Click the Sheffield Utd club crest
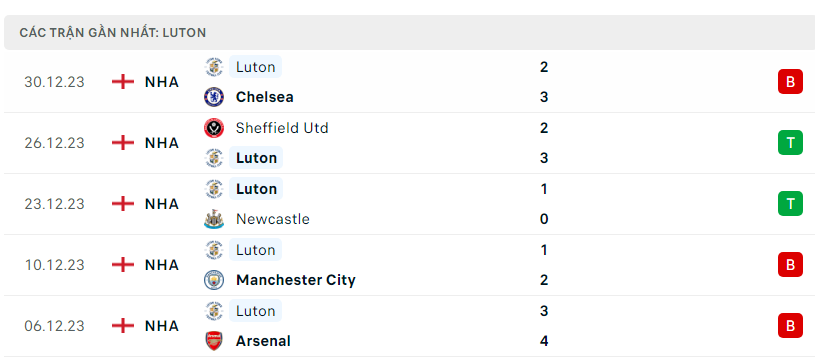Viewport: 815px width, 361px height. coord(214,128)
